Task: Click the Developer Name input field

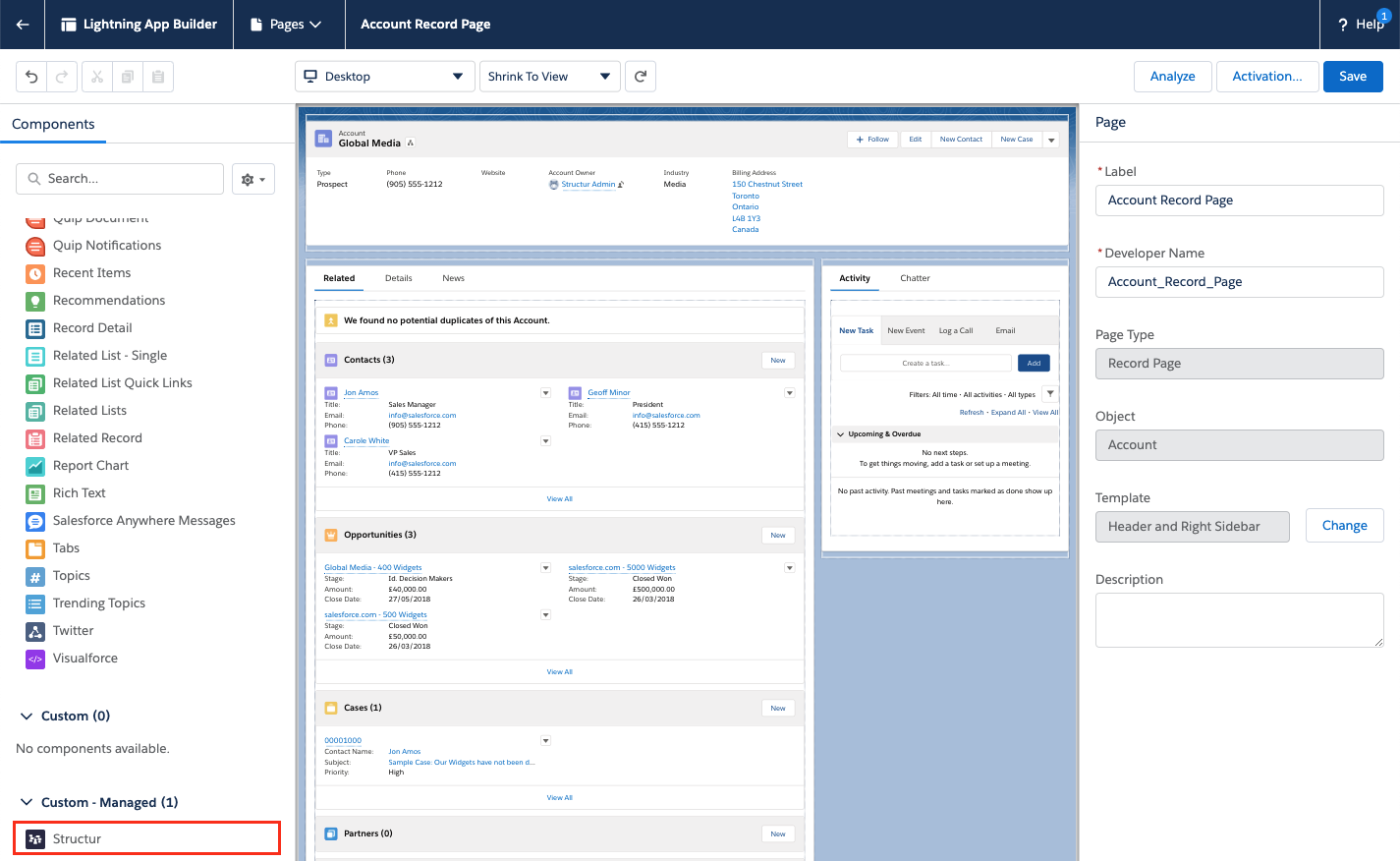Action: [x=1240, y=282]
